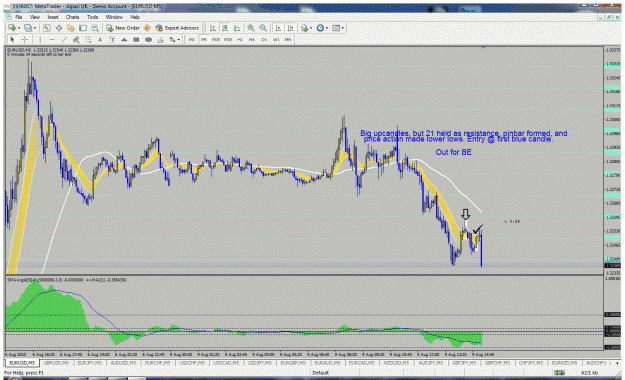Zoom out of the chart
The image size is (625, 380).
tap(263, 28)
